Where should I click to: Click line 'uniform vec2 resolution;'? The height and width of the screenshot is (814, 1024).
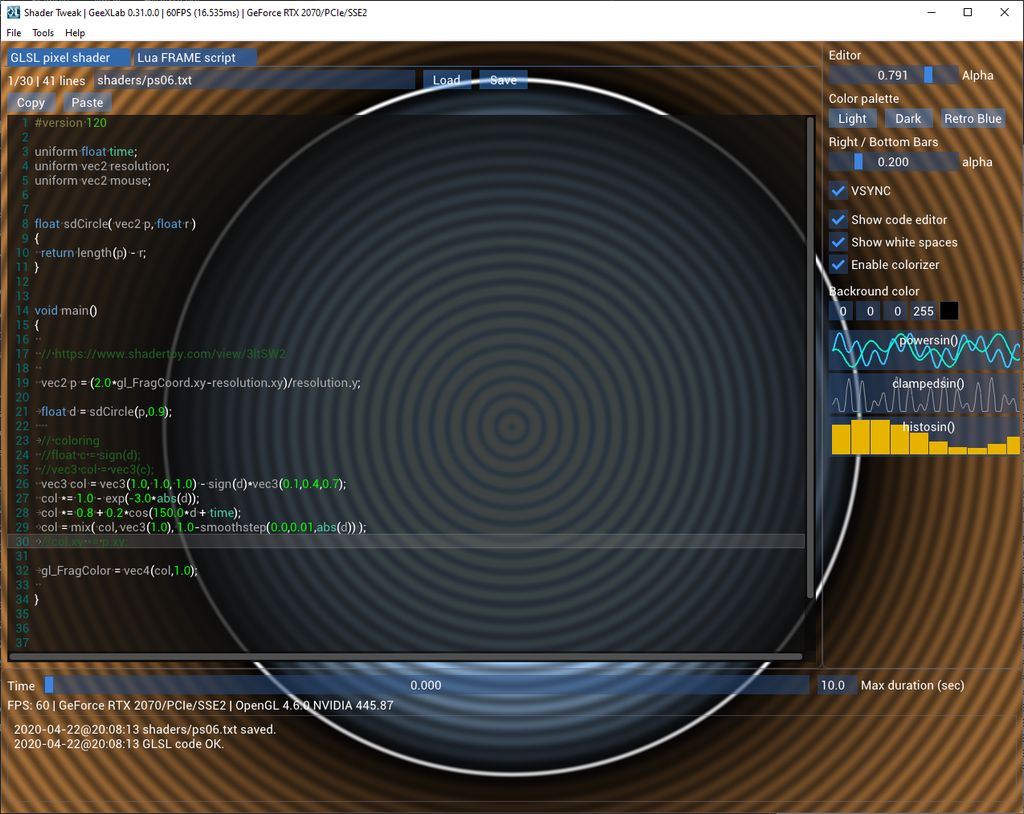click(x=102, y=166)
